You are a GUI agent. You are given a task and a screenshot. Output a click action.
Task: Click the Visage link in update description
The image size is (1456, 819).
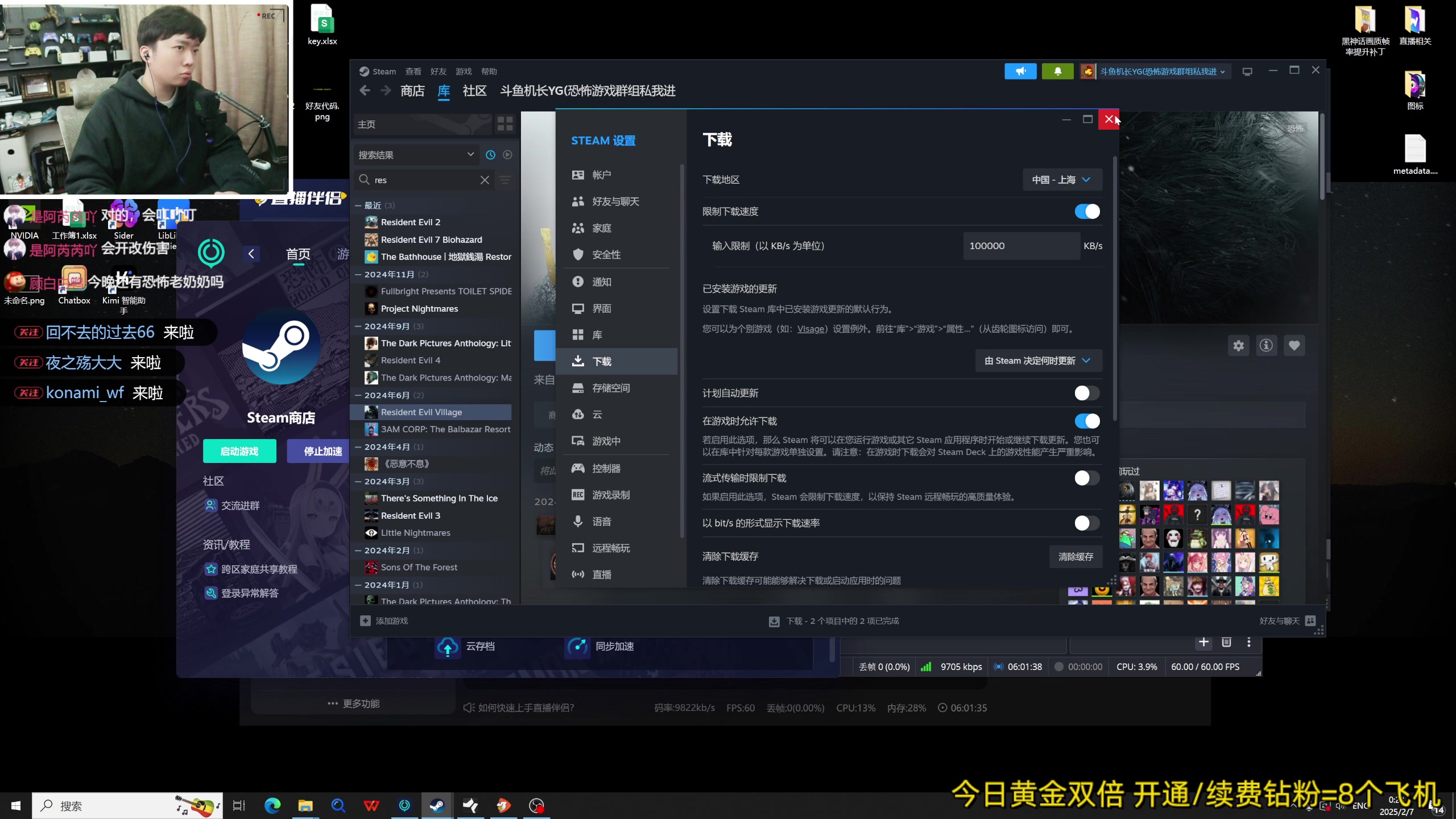click(x=810, y=329)
